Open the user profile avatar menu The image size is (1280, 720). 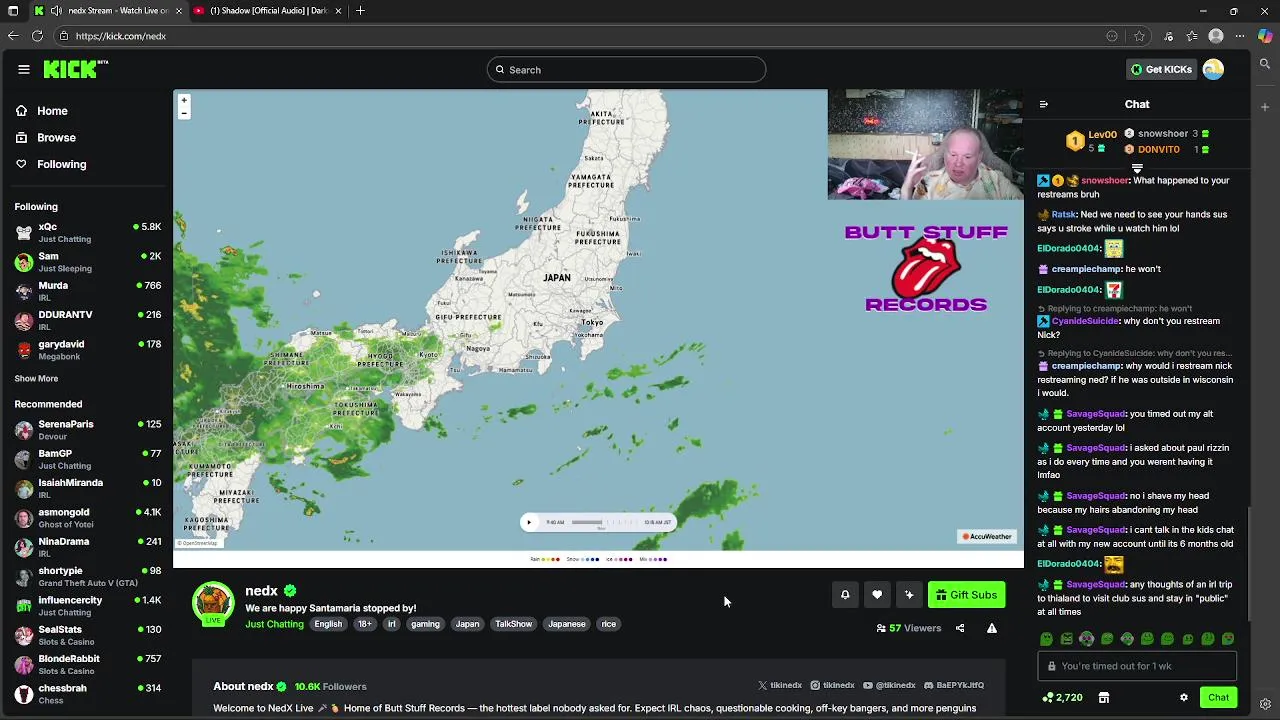pyautogui.click(x=1213, y=69)
